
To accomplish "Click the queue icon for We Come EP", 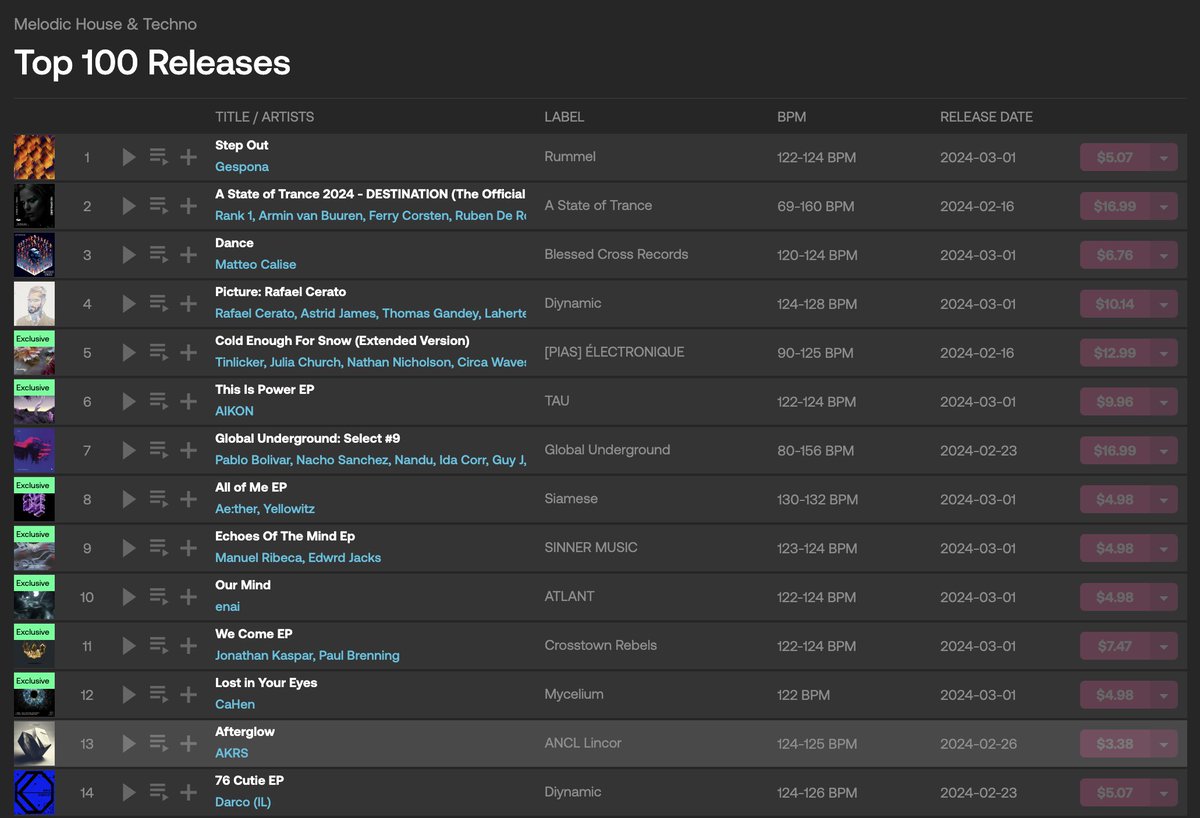I will 158,645.
